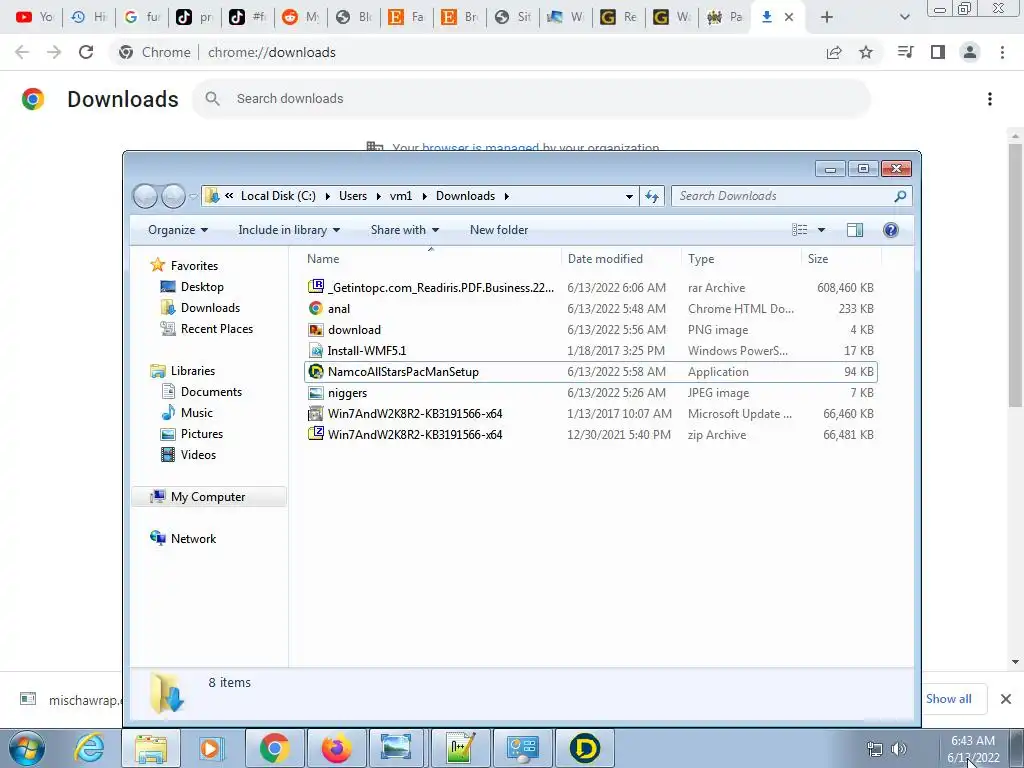Open the address bar history dropdown
1024x768 pixels.
pos(629,196)
